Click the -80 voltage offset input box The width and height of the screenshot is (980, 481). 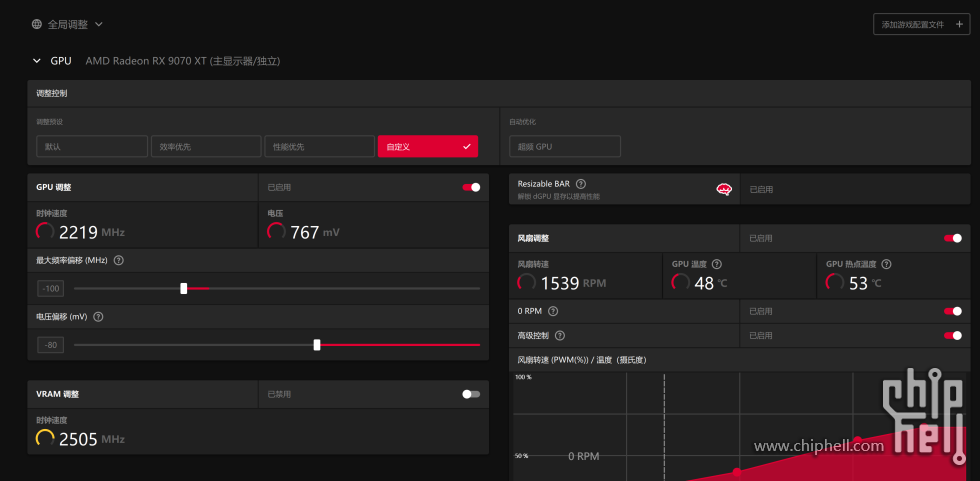coord(51,345)
